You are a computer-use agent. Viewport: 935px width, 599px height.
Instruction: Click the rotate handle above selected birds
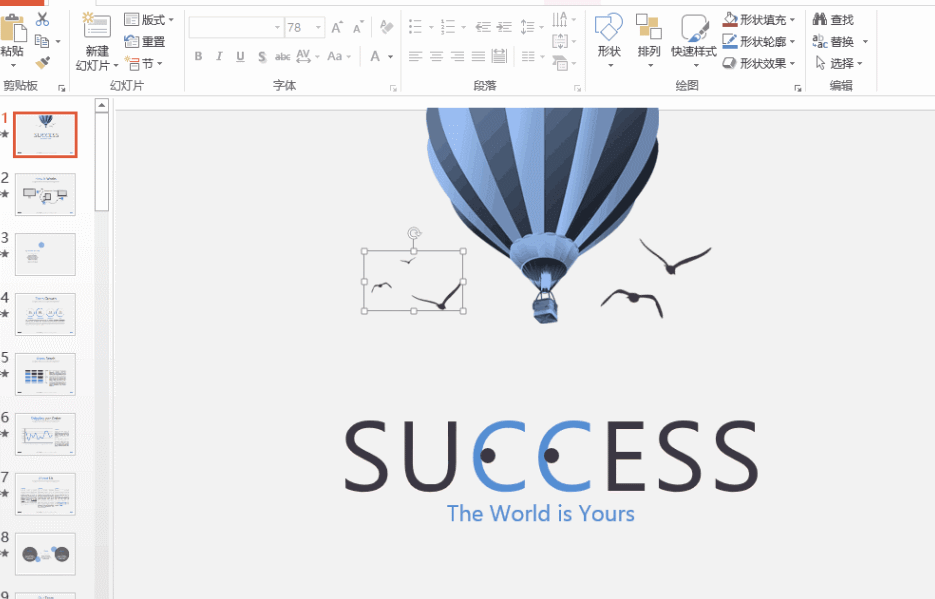[x=414, y=233]
